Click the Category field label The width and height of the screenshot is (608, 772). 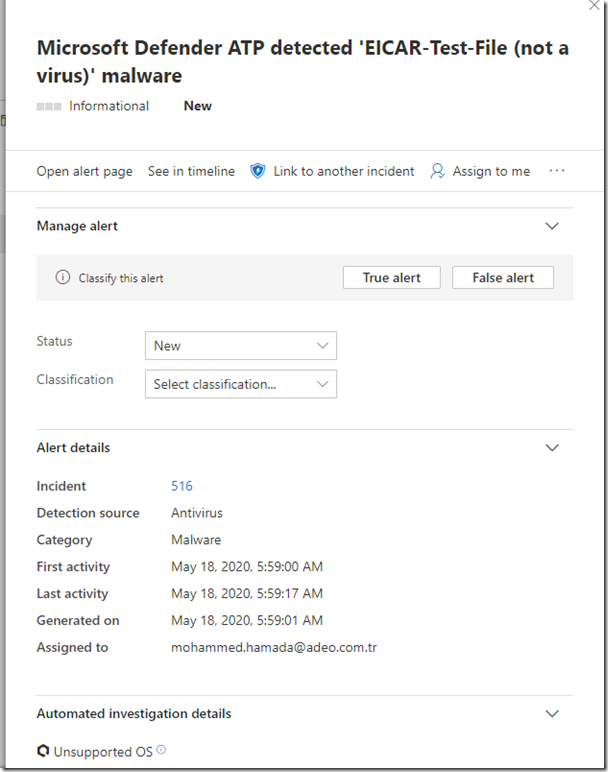click(x=64, y=540)
